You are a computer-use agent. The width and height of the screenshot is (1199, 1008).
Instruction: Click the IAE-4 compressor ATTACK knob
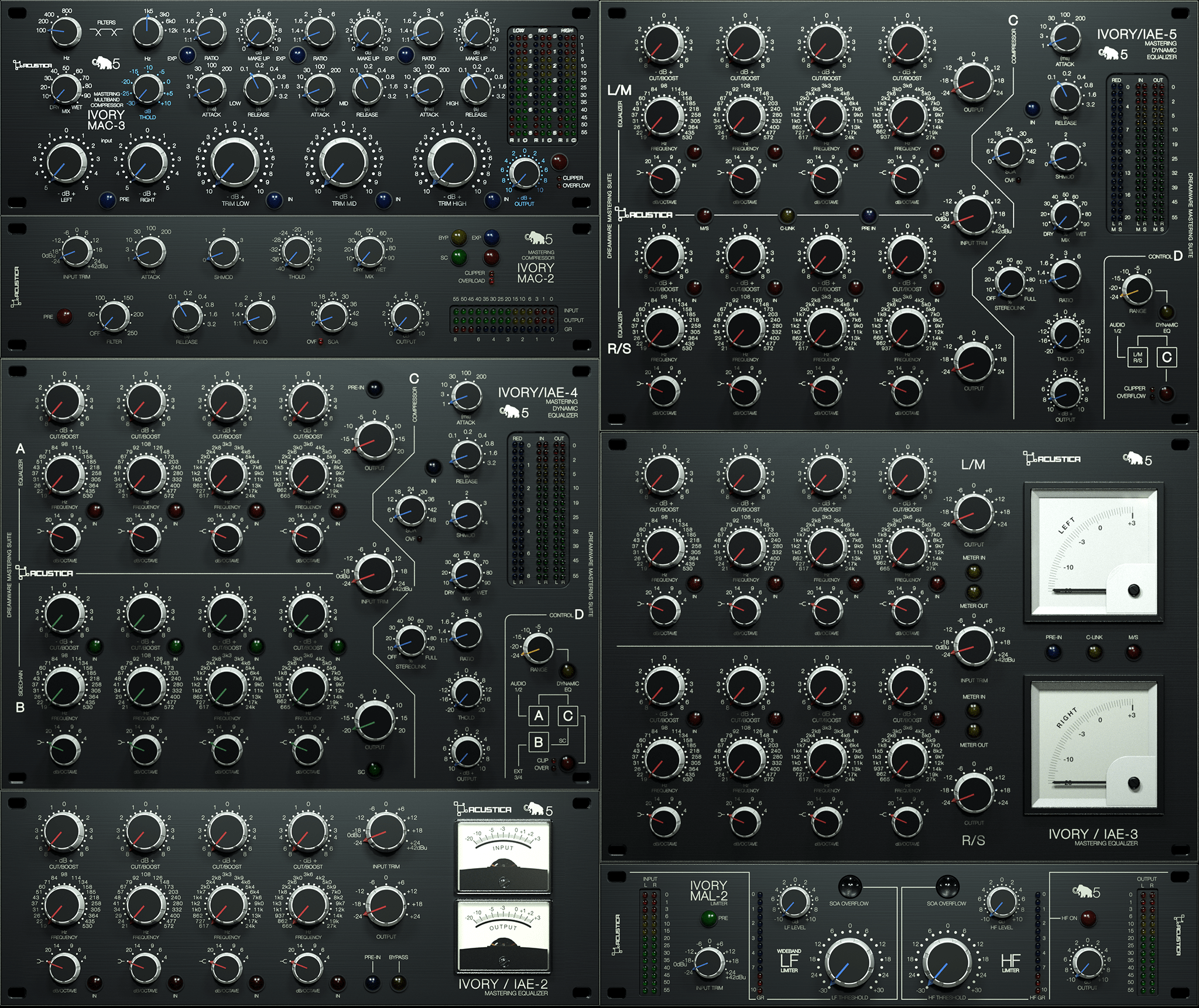tap(466, 397)
